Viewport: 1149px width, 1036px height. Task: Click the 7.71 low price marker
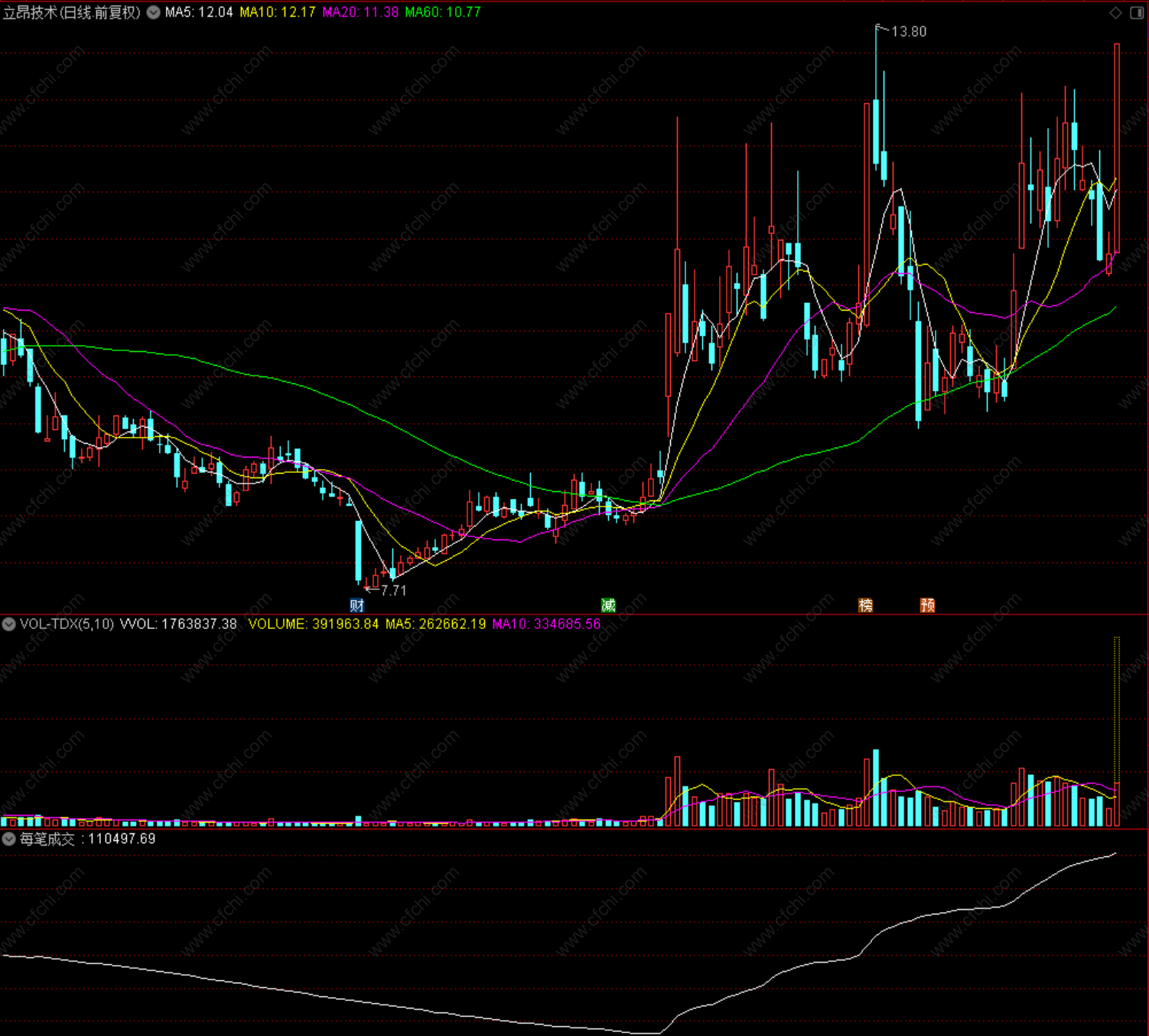pos(394,591)
